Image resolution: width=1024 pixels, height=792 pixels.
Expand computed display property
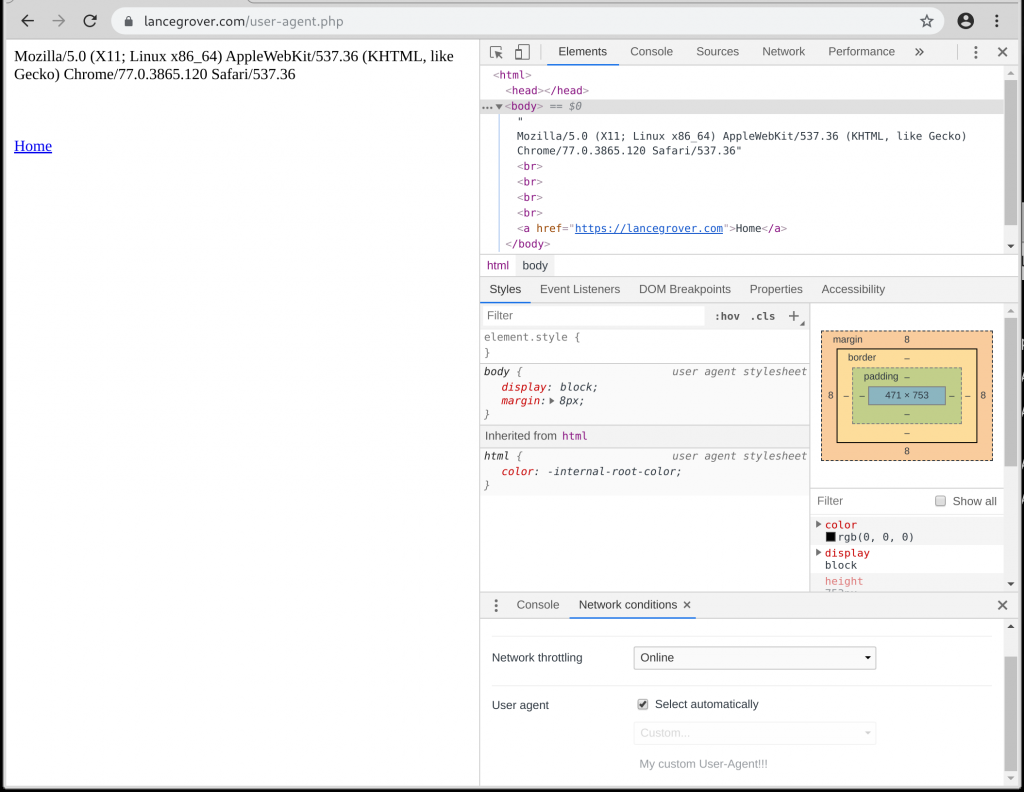coord(818,552)
